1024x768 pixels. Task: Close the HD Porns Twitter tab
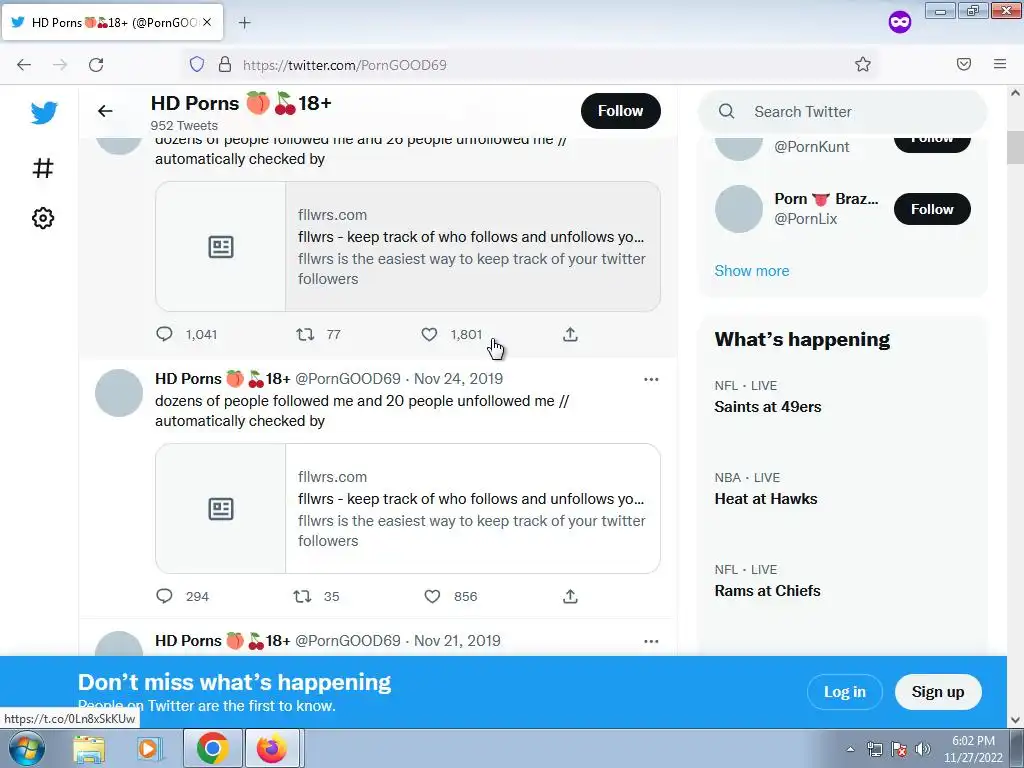[x=207, y=22]
